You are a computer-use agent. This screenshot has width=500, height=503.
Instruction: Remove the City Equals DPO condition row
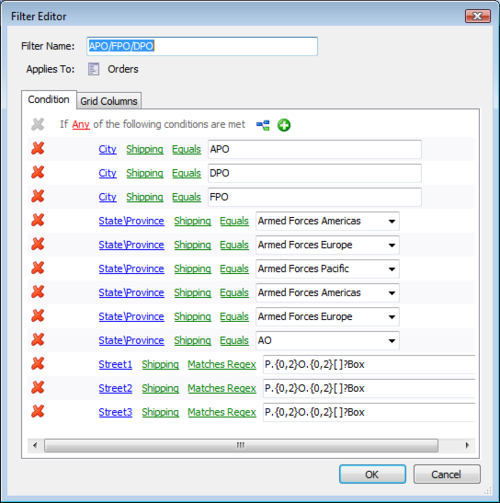38,172
